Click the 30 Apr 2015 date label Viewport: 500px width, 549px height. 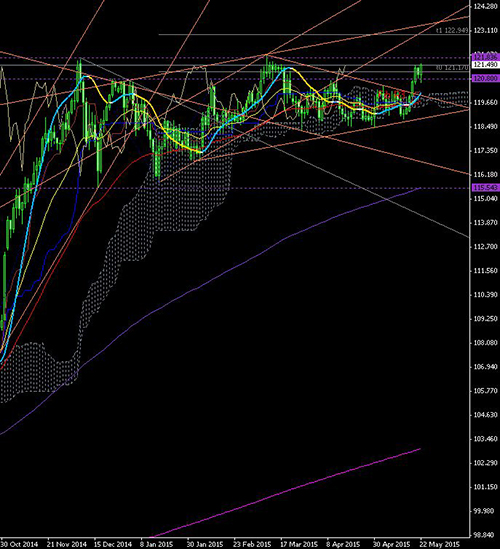[392, 544]
